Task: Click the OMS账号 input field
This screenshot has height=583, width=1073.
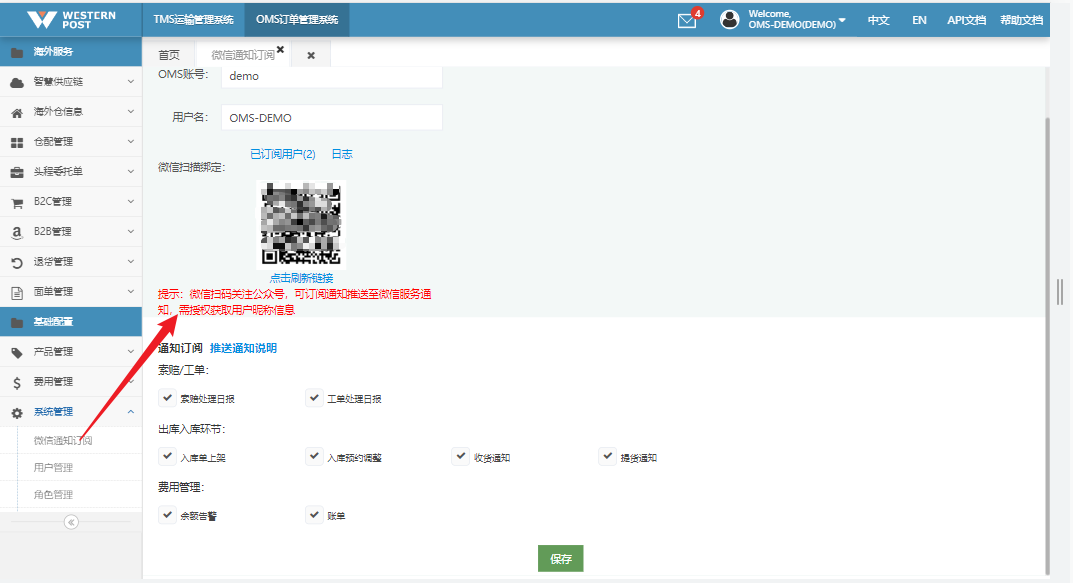Action: [332, 77]
